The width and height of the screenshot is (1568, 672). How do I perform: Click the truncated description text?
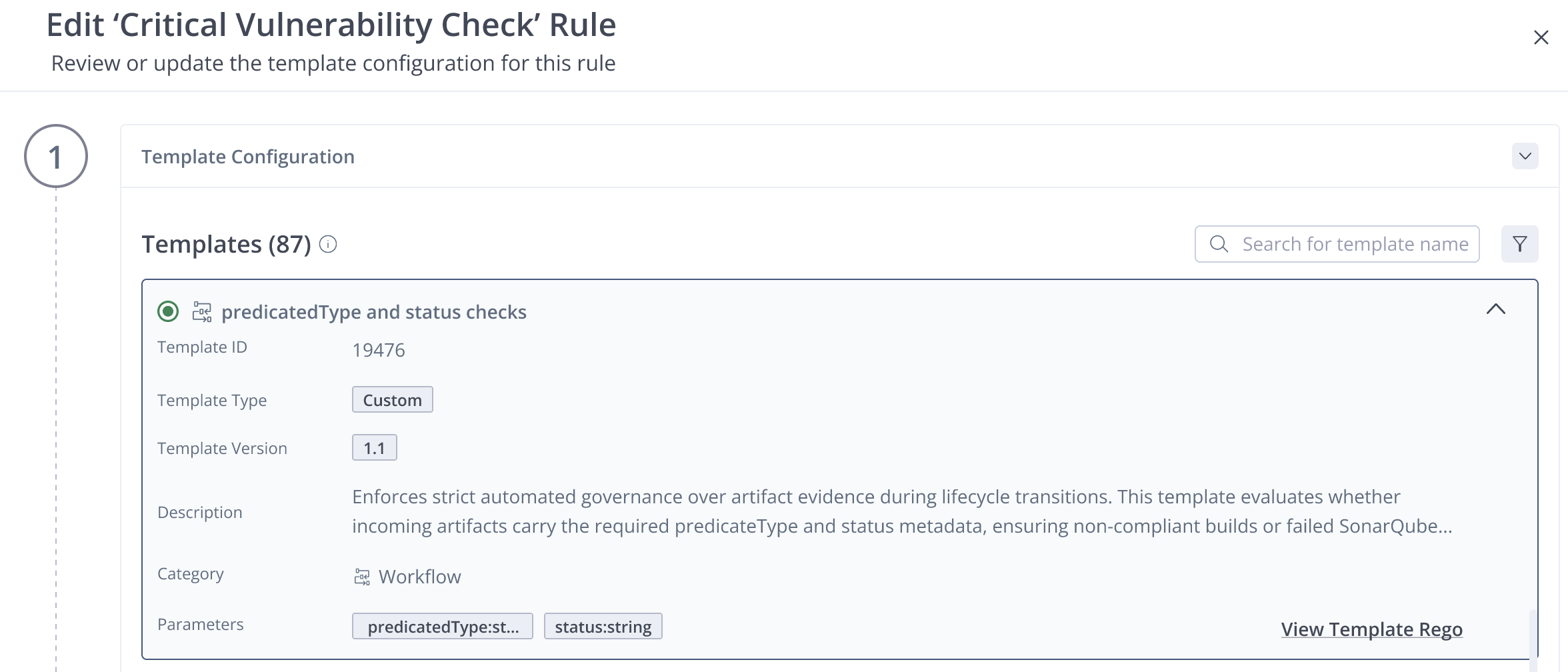point(902,511)
